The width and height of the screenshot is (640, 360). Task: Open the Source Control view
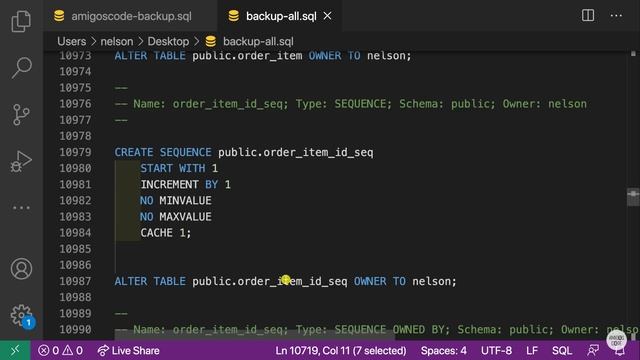pyautogui.click(x=21, y=115)
